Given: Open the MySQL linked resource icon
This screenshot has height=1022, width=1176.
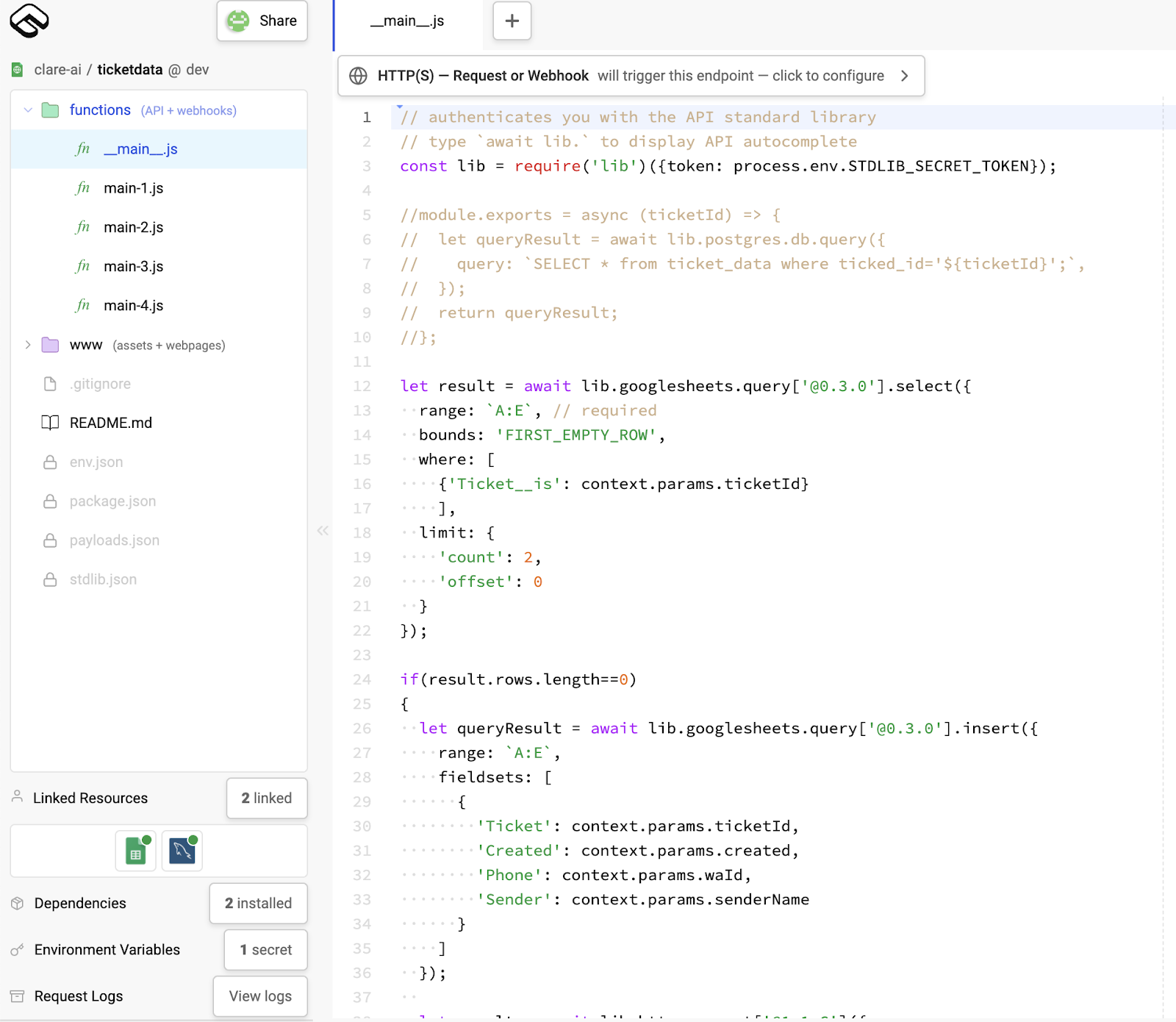Looking at the screenshot, I should click(182, 851).
